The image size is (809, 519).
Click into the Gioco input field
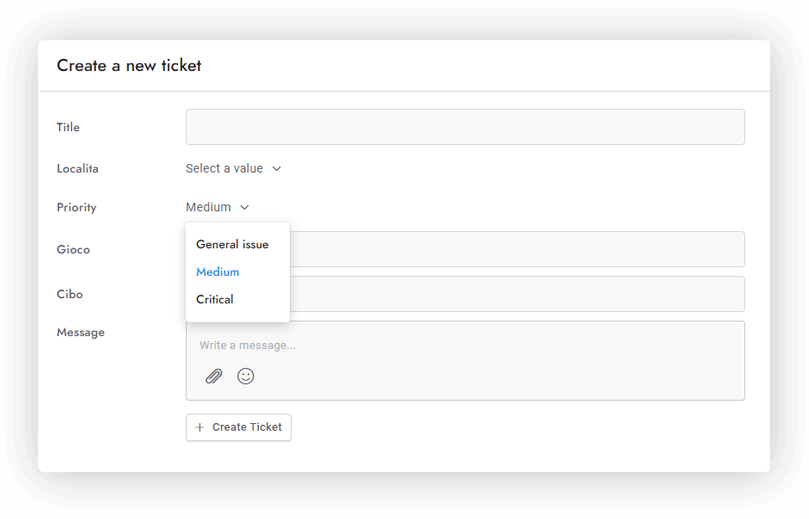[x=515, y=249]
